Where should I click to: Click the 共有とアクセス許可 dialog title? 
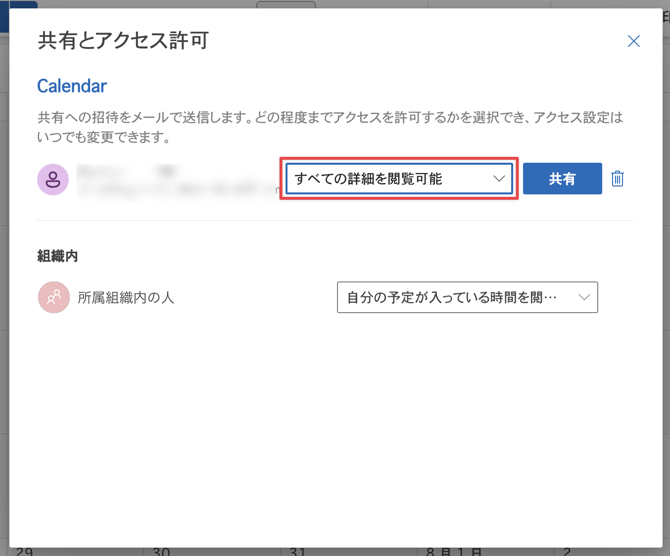pyautogui.click(x=123, y=41)
